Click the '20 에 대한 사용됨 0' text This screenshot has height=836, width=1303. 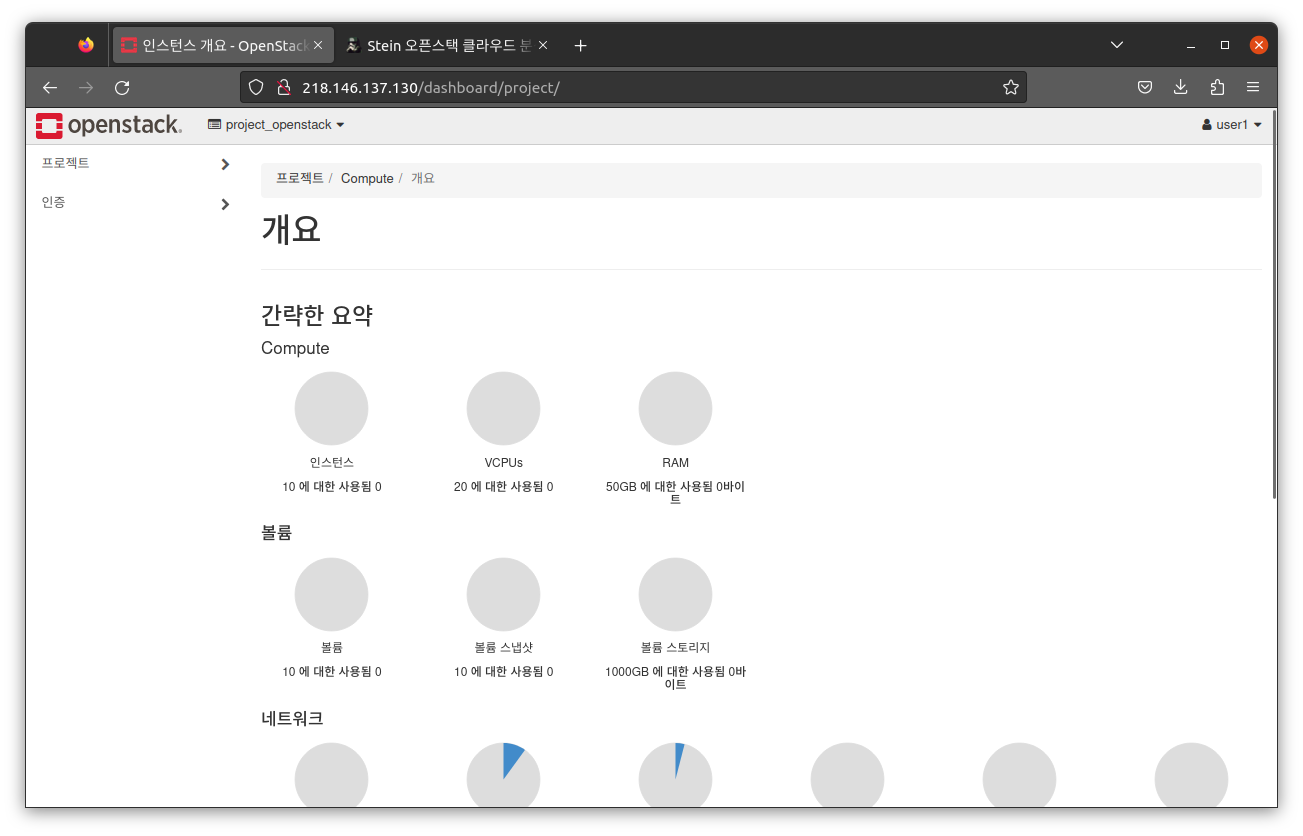[x=503, y=487]
